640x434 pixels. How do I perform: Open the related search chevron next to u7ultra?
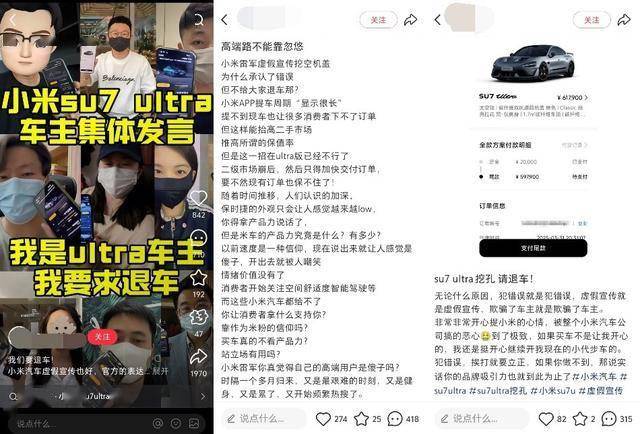coord(203,396)
